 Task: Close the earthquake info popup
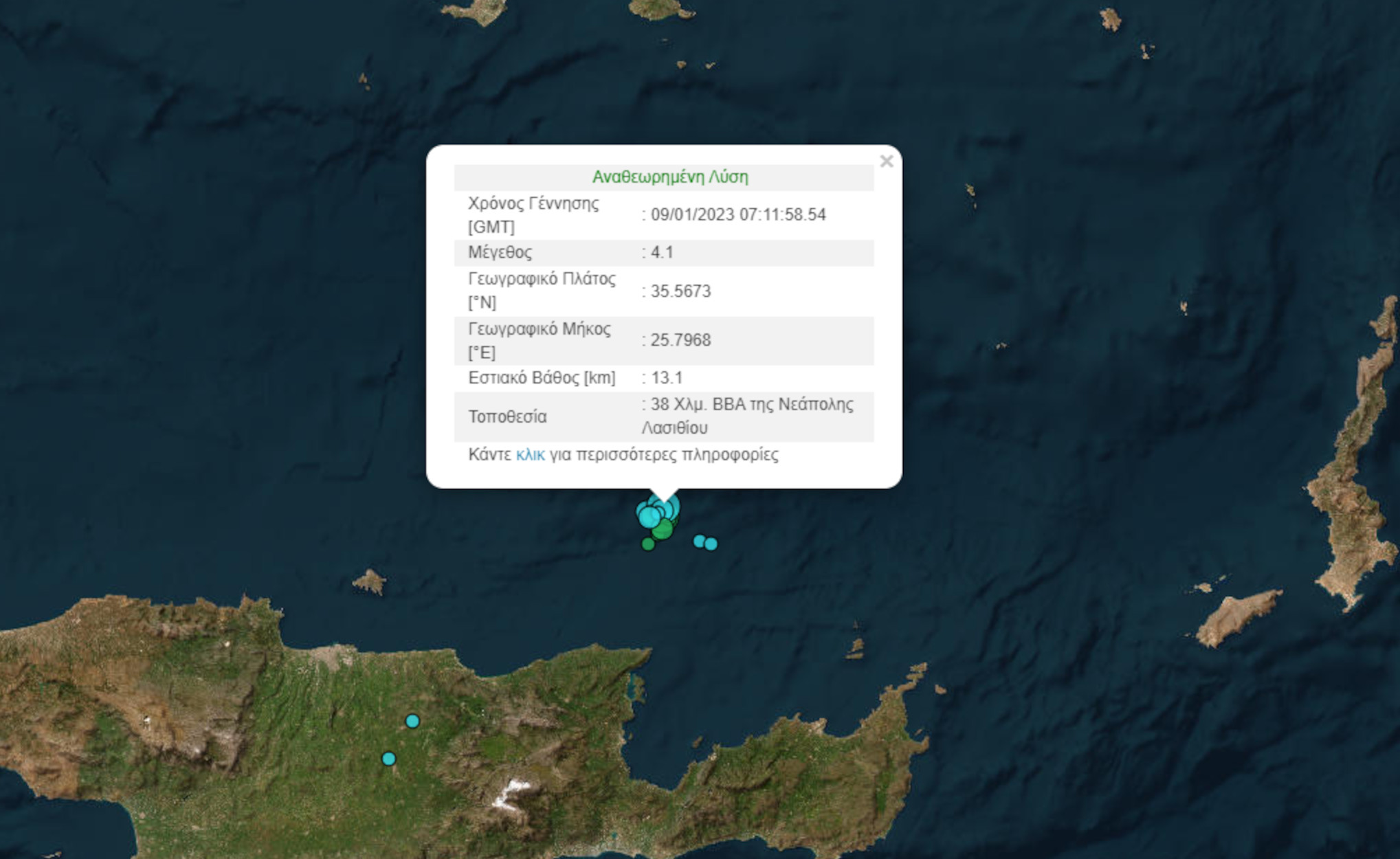click(x=886, y=161)
